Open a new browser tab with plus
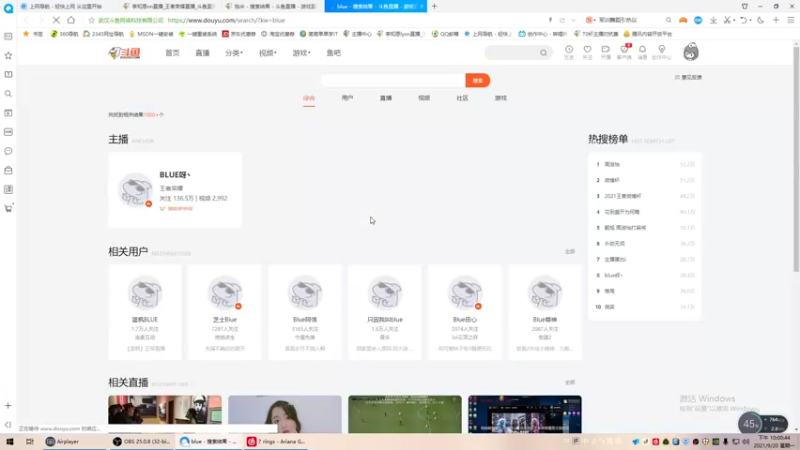The height and width of the screenshot is (450, 800). click(x=434, y=6)
